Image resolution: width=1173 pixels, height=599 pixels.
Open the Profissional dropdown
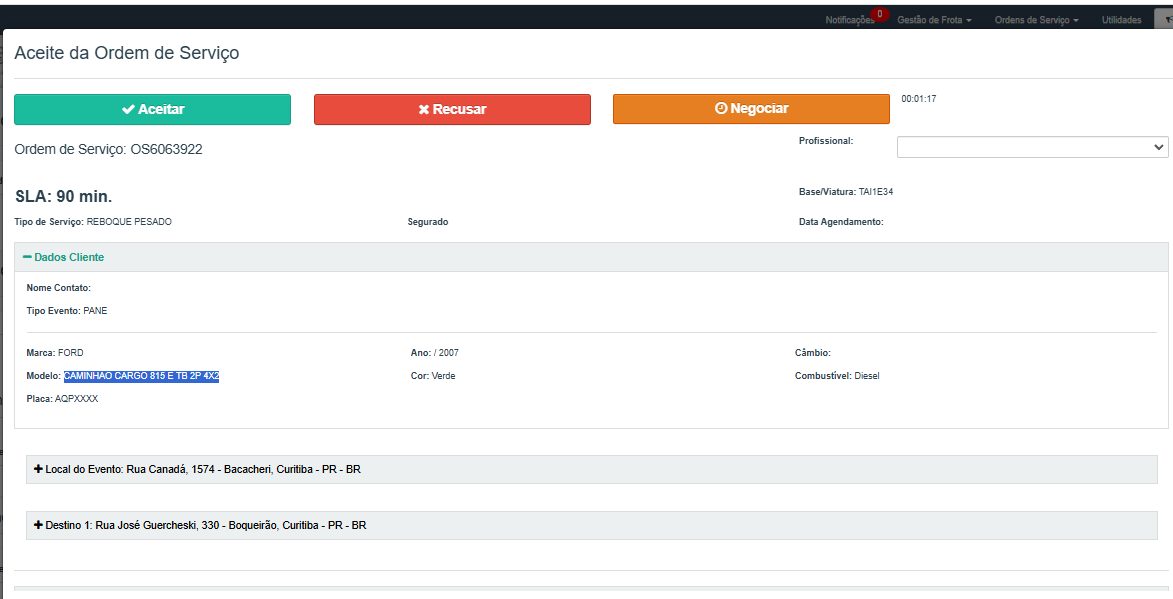point(1032,147)
